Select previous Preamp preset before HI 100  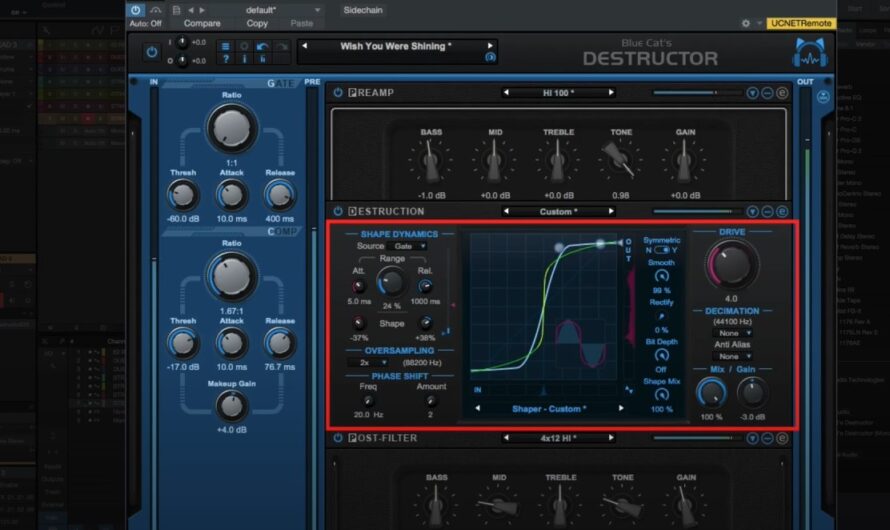click(x=506, y=92)
